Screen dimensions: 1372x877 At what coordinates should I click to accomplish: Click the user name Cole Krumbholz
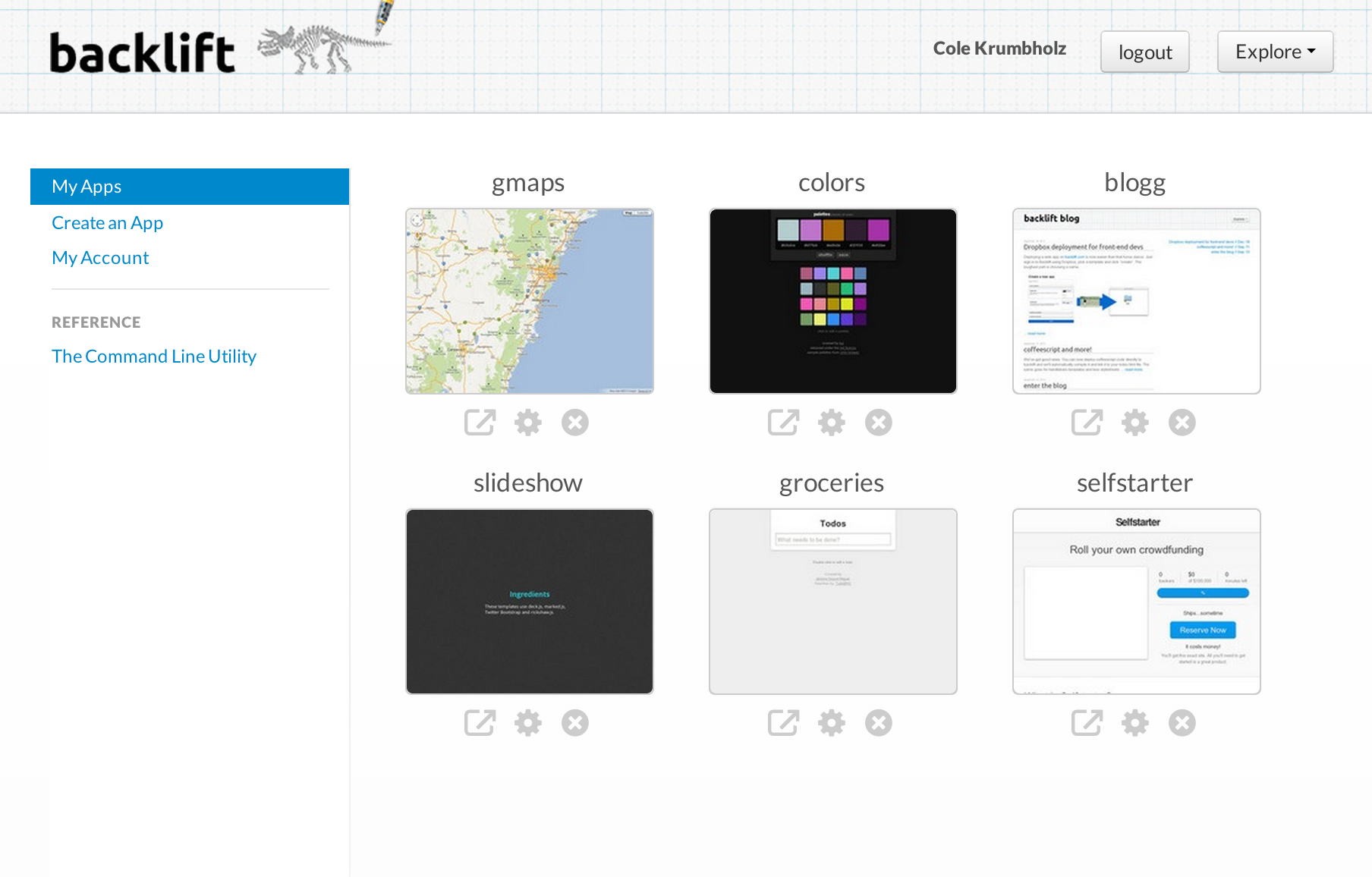[x=999, y=49]
